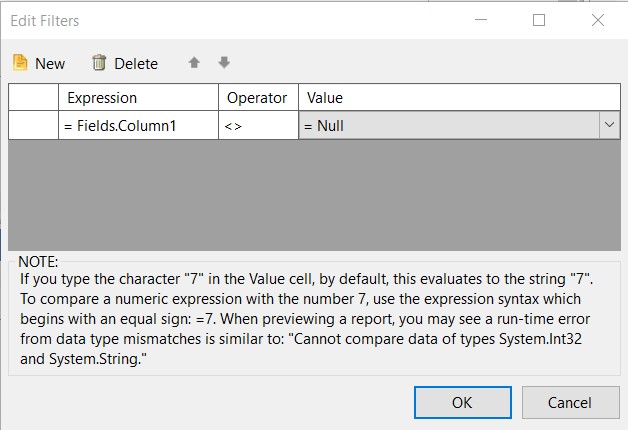Click the Expression column header

tap(138, 98)
